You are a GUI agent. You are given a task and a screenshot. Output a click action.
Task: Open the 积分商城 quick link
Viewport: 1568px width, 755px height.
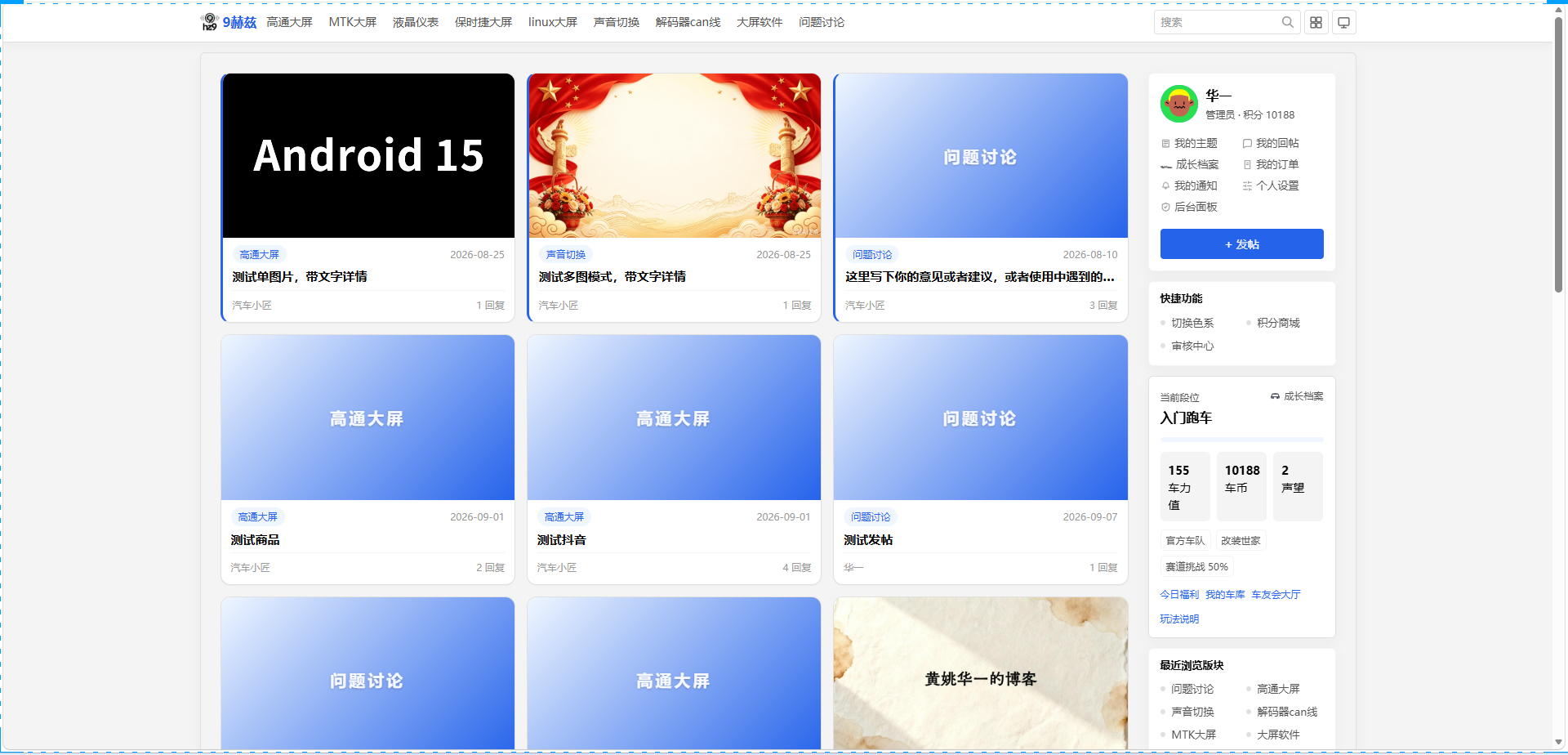click(x=1278, y=323)
